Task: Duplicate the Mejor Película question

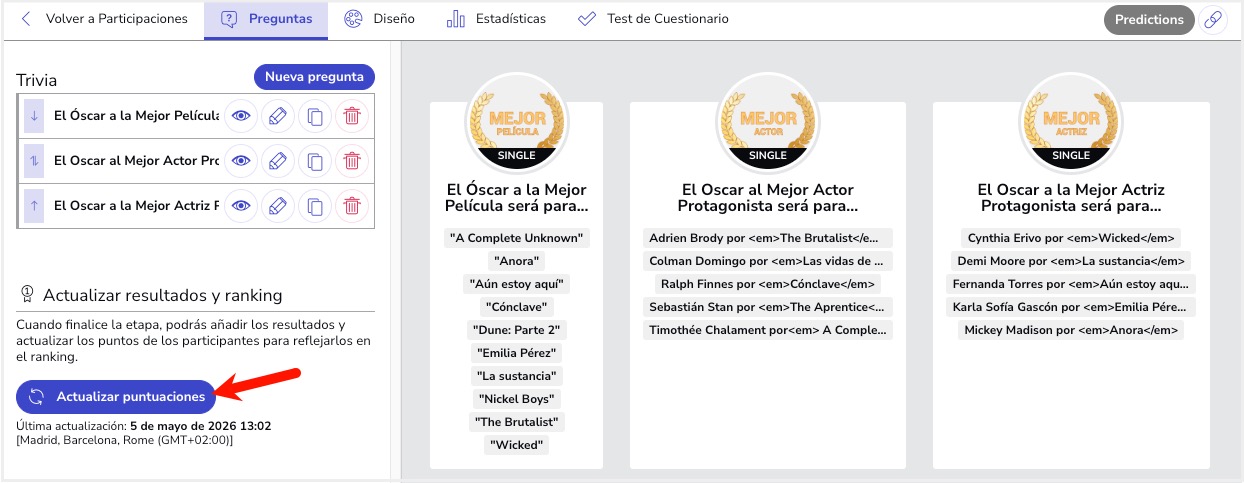Action: click(315, 116)
